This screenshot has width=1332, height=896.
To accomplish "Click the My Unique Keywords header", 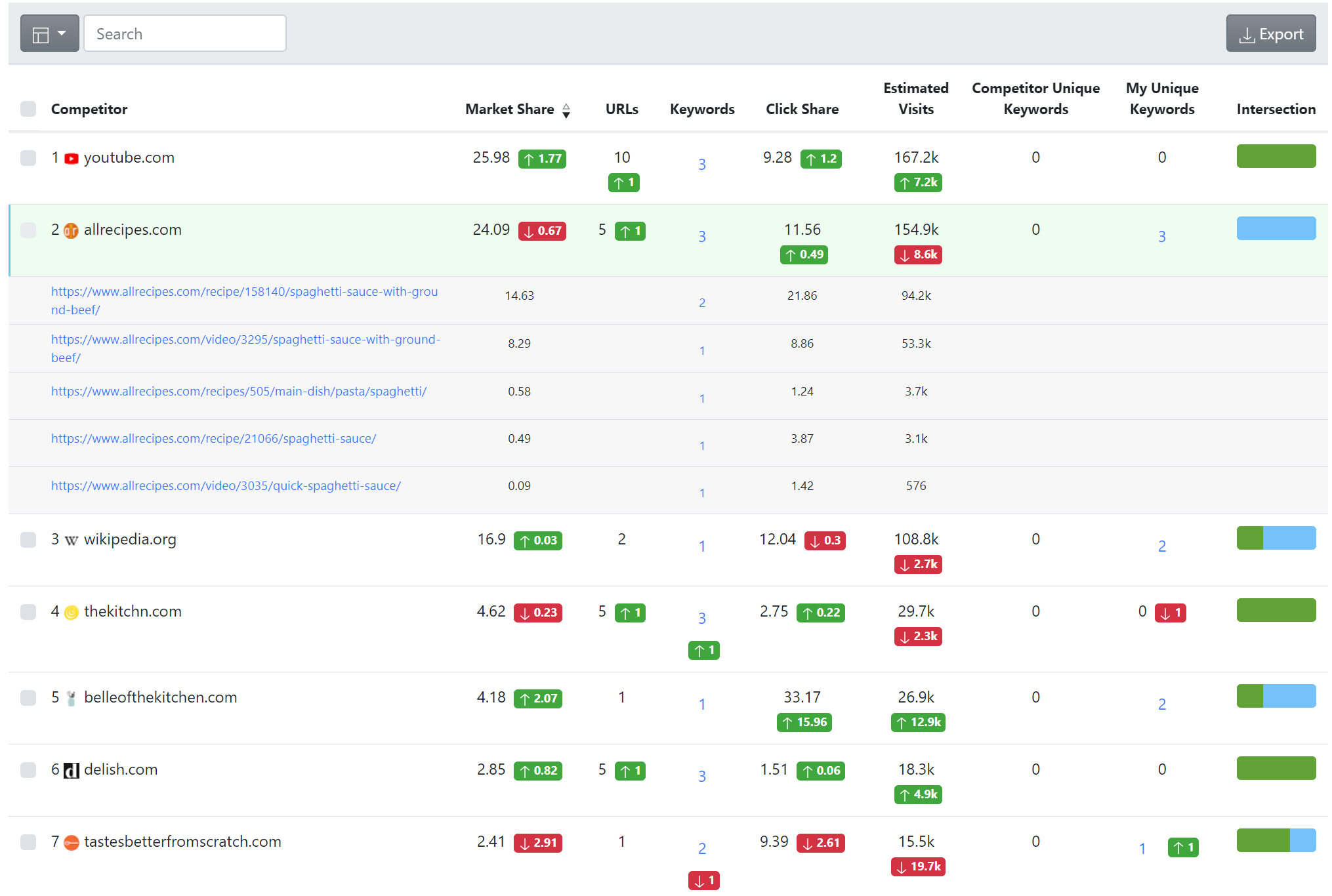I will [x=1162, y=98].
